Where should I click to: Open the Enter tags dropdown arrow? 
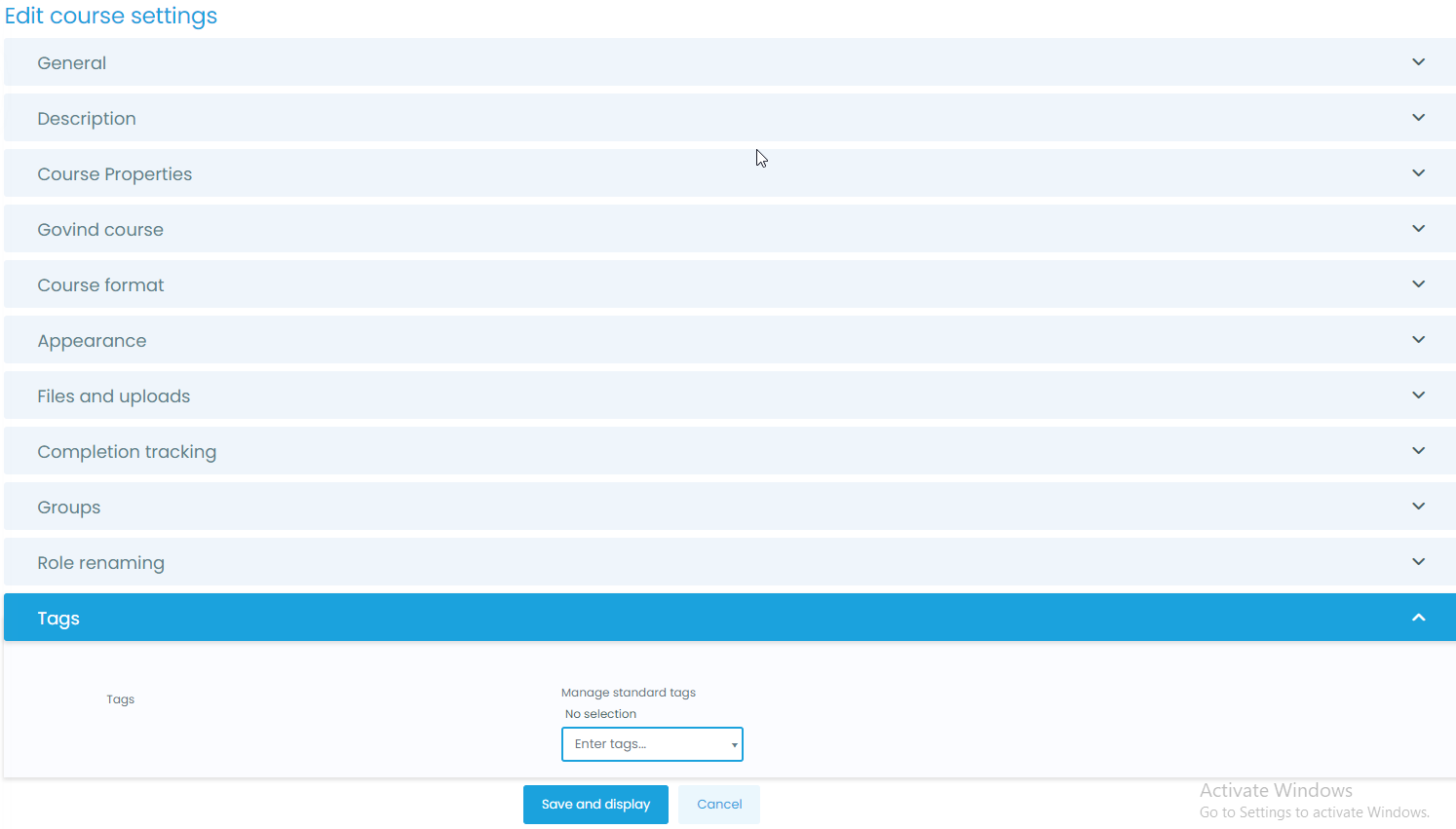734,745
